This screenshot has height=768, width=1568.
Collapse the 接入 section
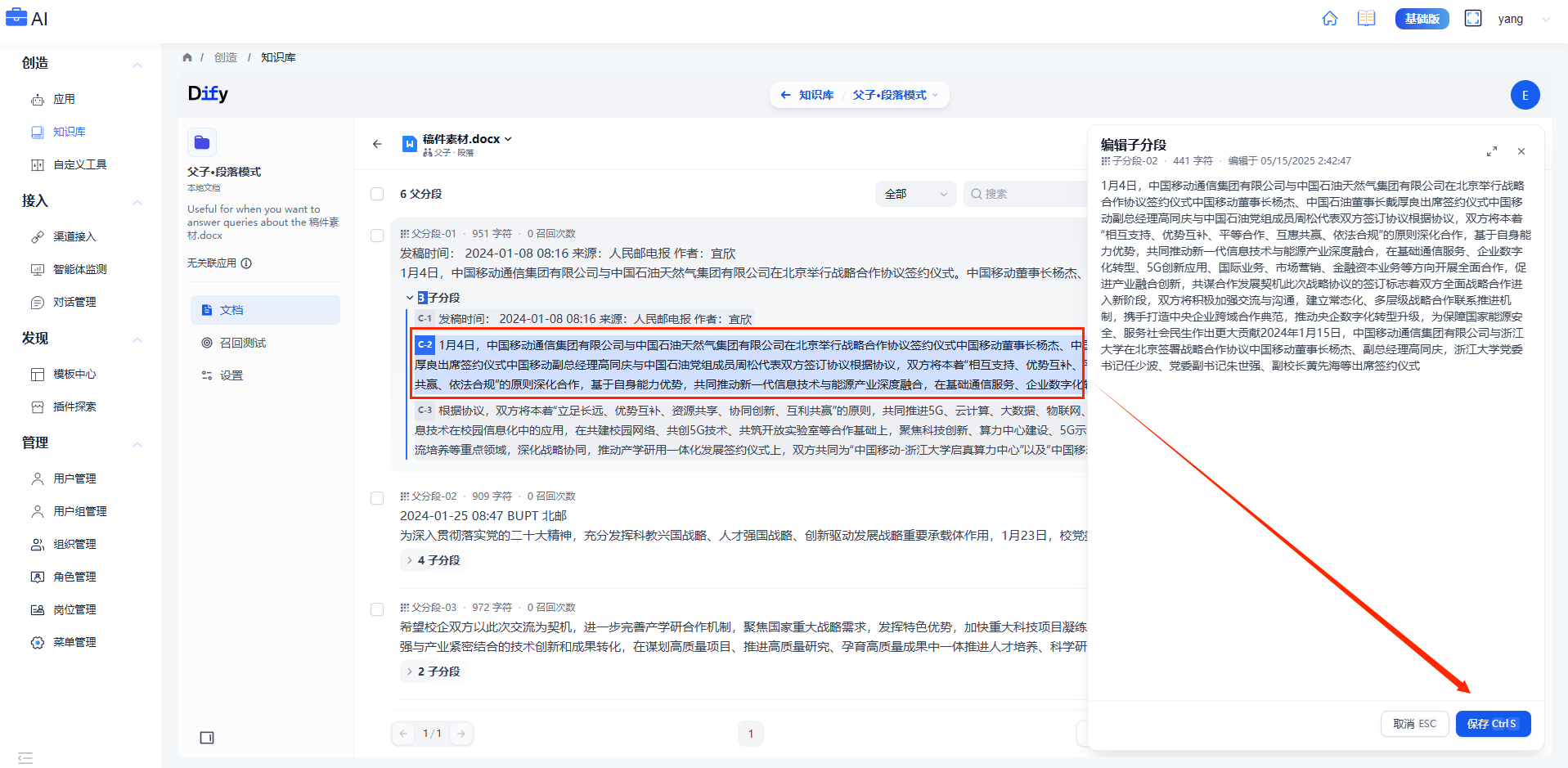[x=137, y=202]
